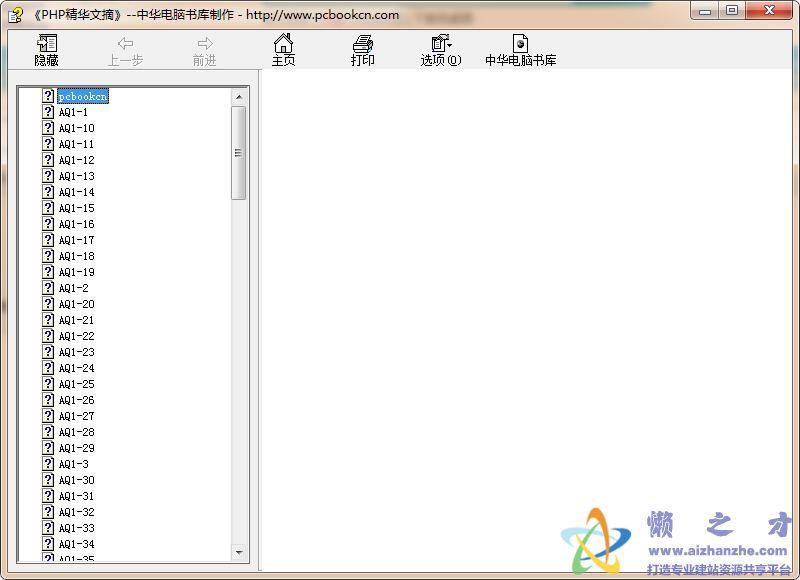Screen dimensions: 800x580
Task: Click the page icon beside AQ1-29
Action: point(48,447)
